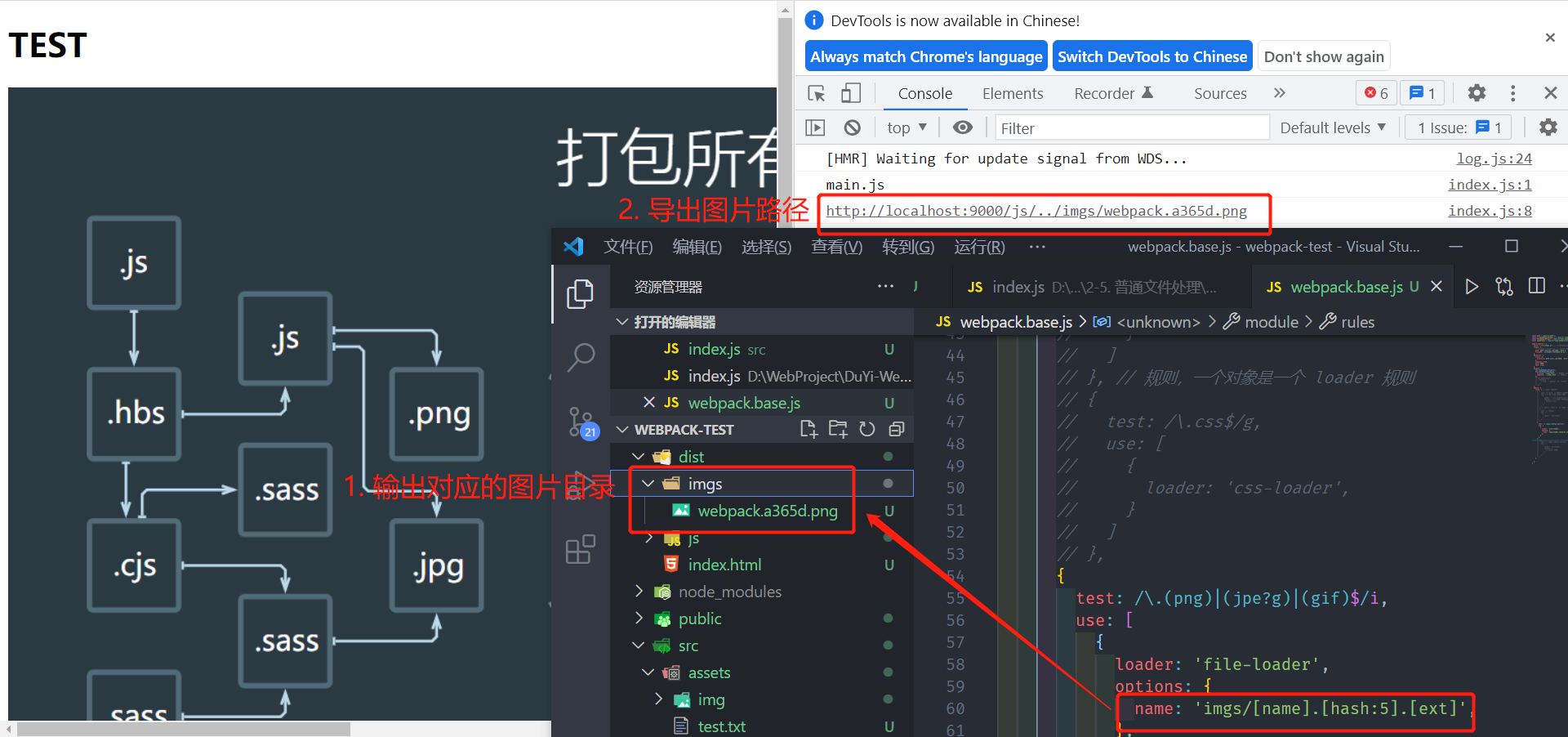Switch to the Sources tab
The height and width of the screenshot is (737, 1568).
[x=1220, y=93]
